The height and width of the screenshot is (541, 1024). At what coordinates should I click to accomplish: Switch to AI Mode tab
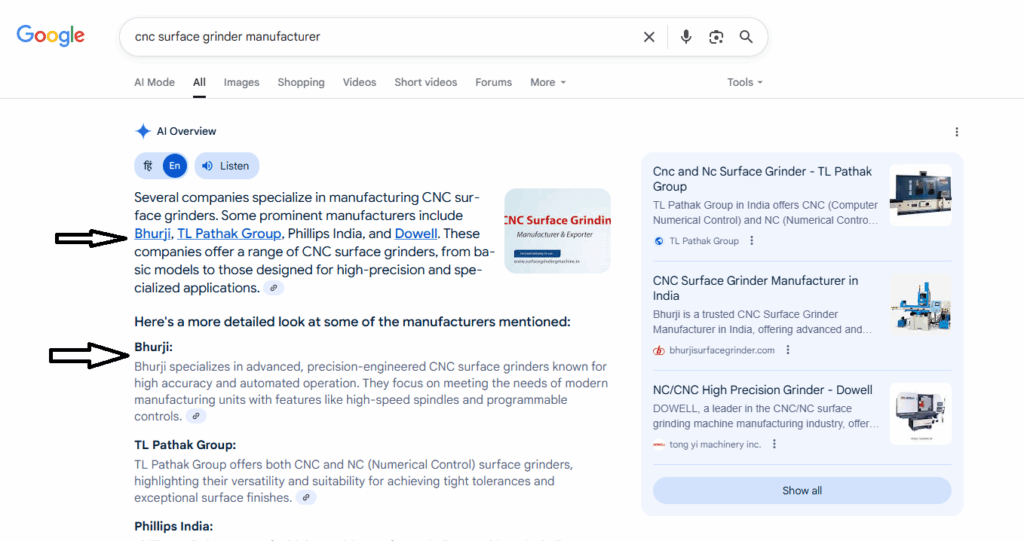[x=154, y=82]
